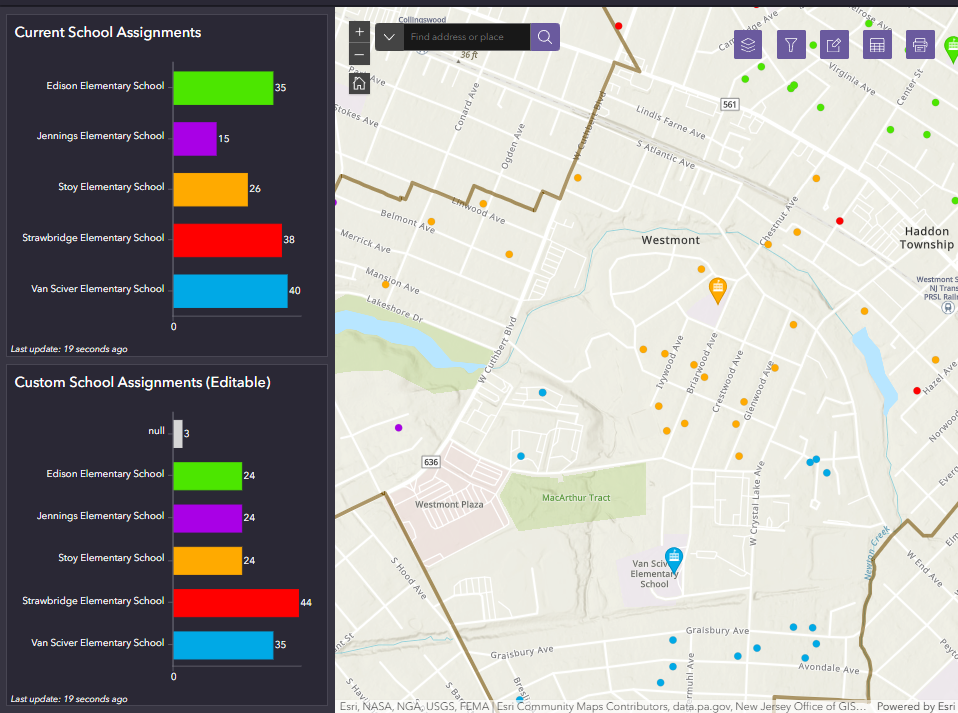
Task: Open the search source dropdown arrow
Action: pos(389,37)
